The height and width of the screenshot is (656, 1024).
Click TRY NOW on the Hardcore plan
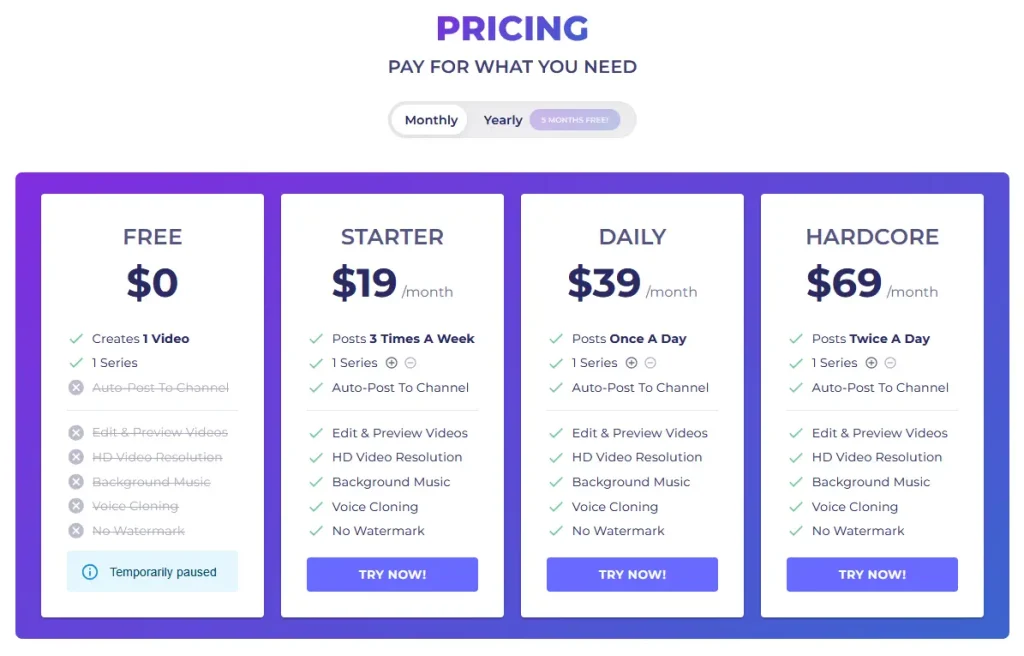pyautogui.click(x=872, y=574)
